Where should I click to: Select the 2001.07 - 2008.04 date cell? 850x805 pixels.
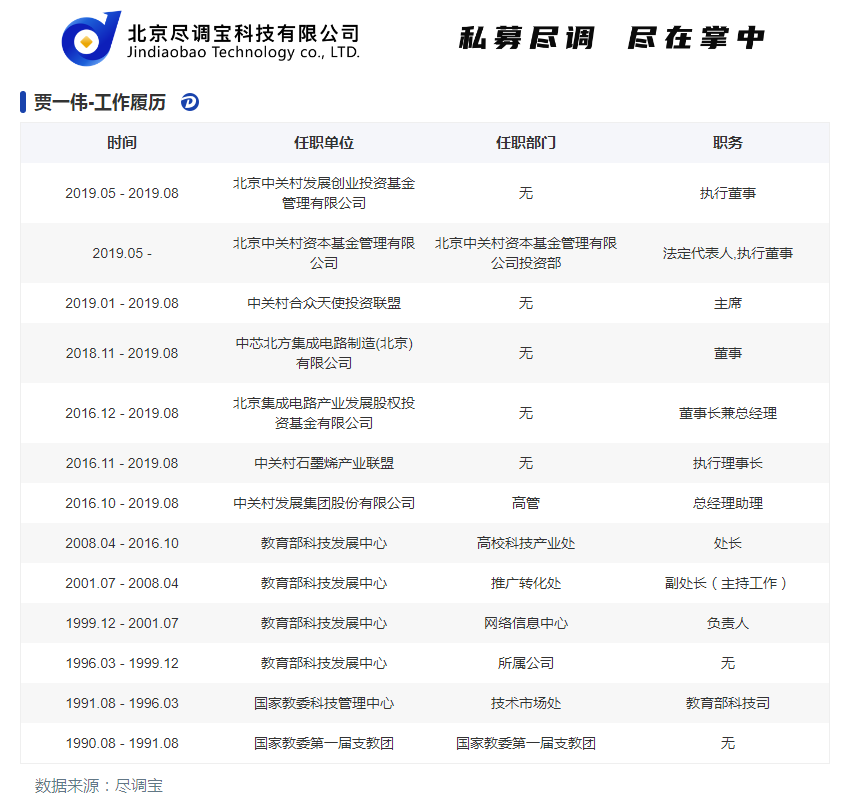click(122, 583)
